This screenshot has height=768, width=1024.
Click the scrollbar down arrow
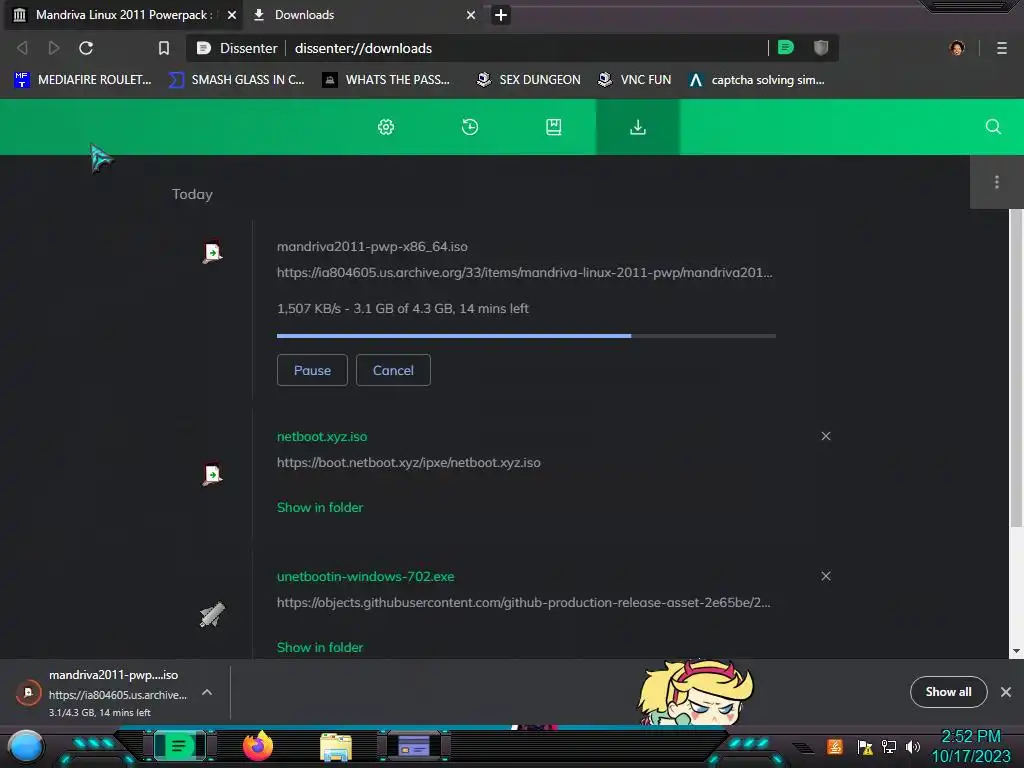point(1016,651)
